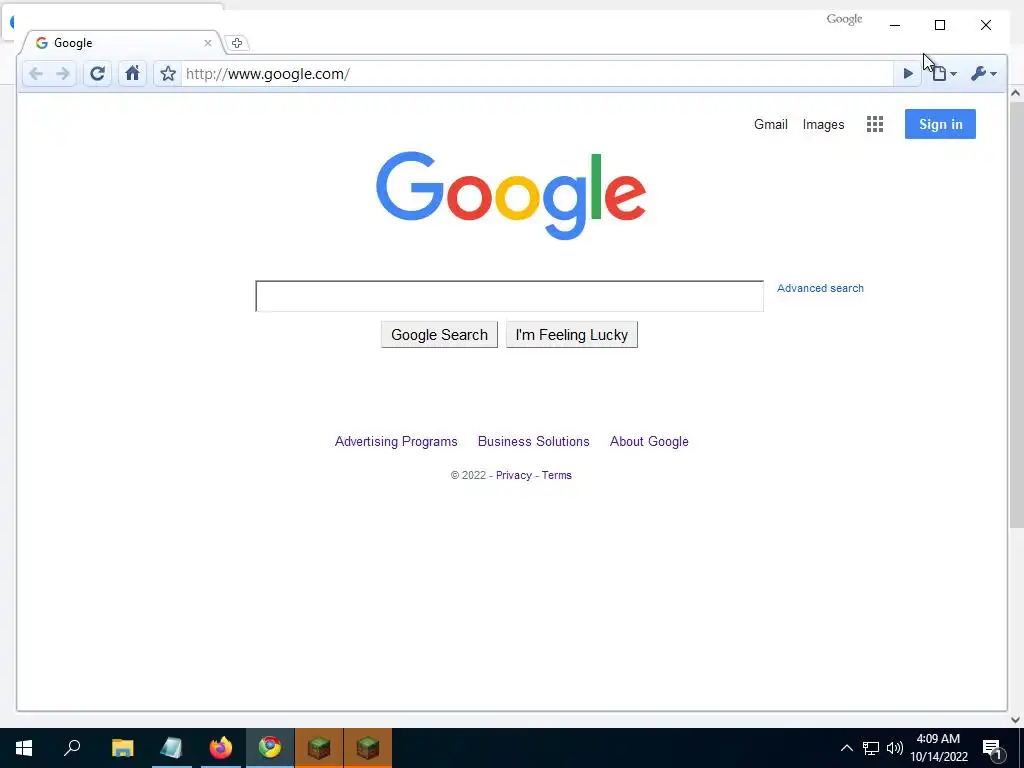The image size is (1024, 768).
Task: Click the Google Search button
Action: click(439, 334)
